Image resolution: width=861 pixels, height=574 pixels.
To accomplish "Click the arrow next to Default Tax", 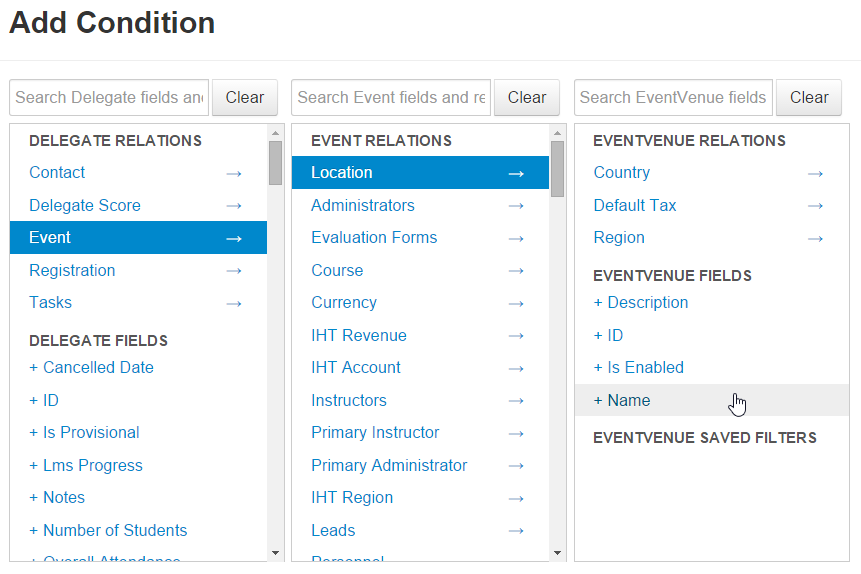I will coord(815,206).
